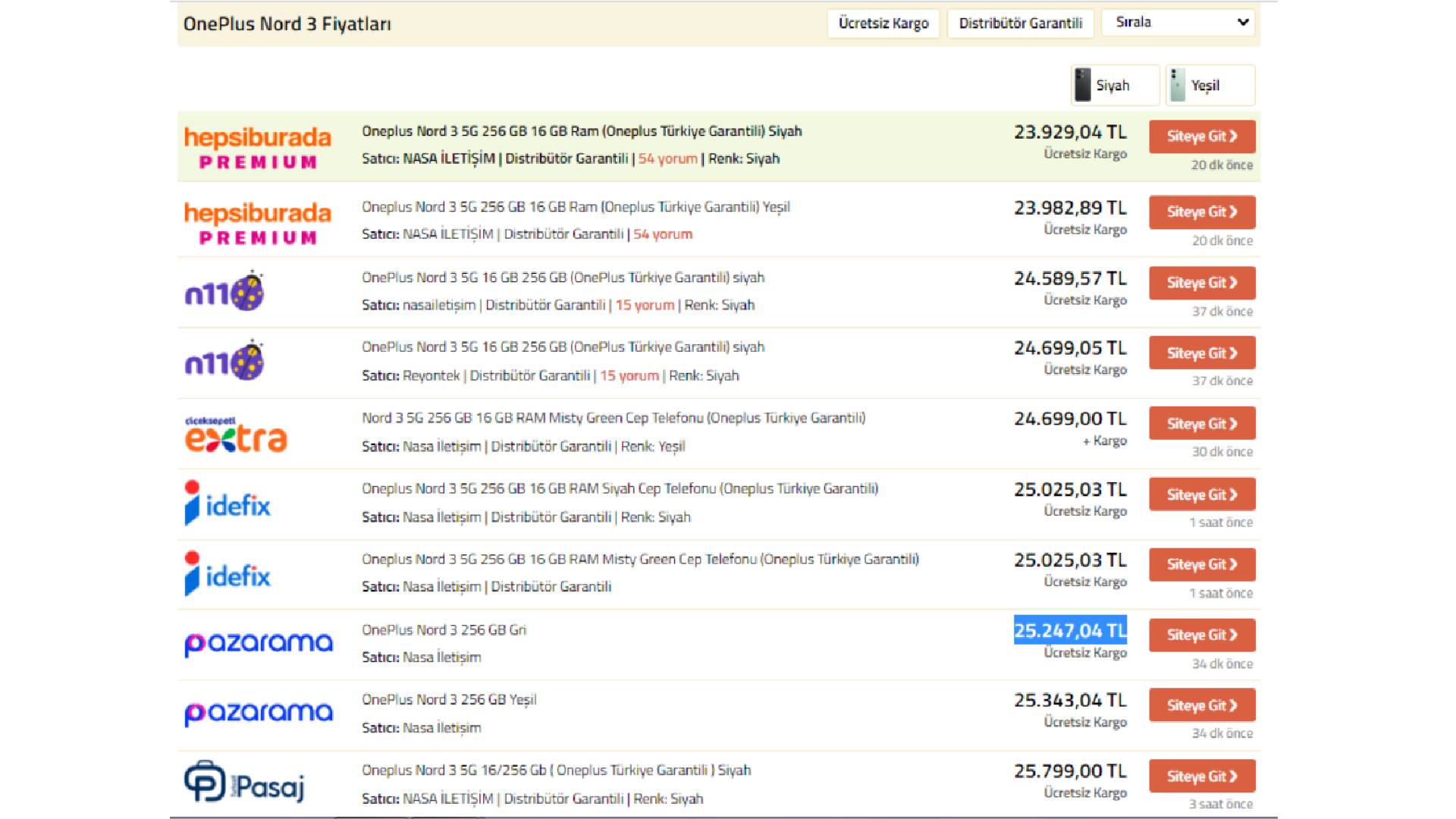
Task: Click hepsiburada Premium logo in the Siyah listing
Action: coord(258,147)
